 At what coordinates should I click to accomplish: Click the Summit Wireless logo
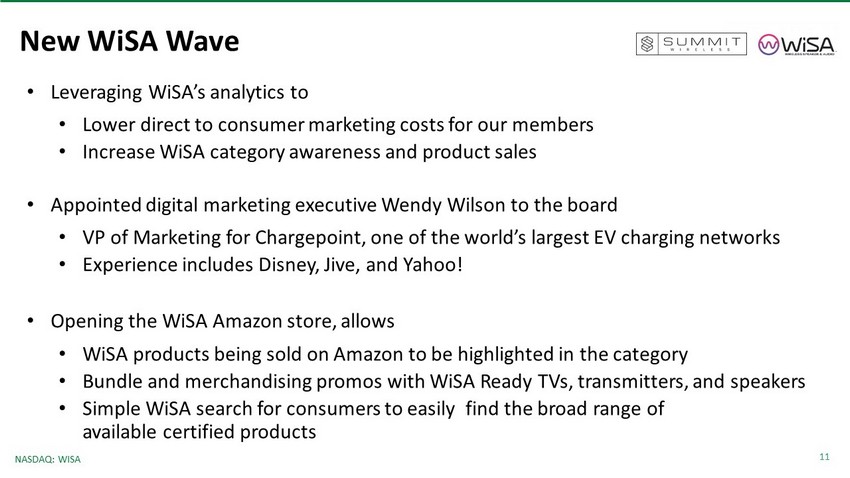click(x=691, y=44)
